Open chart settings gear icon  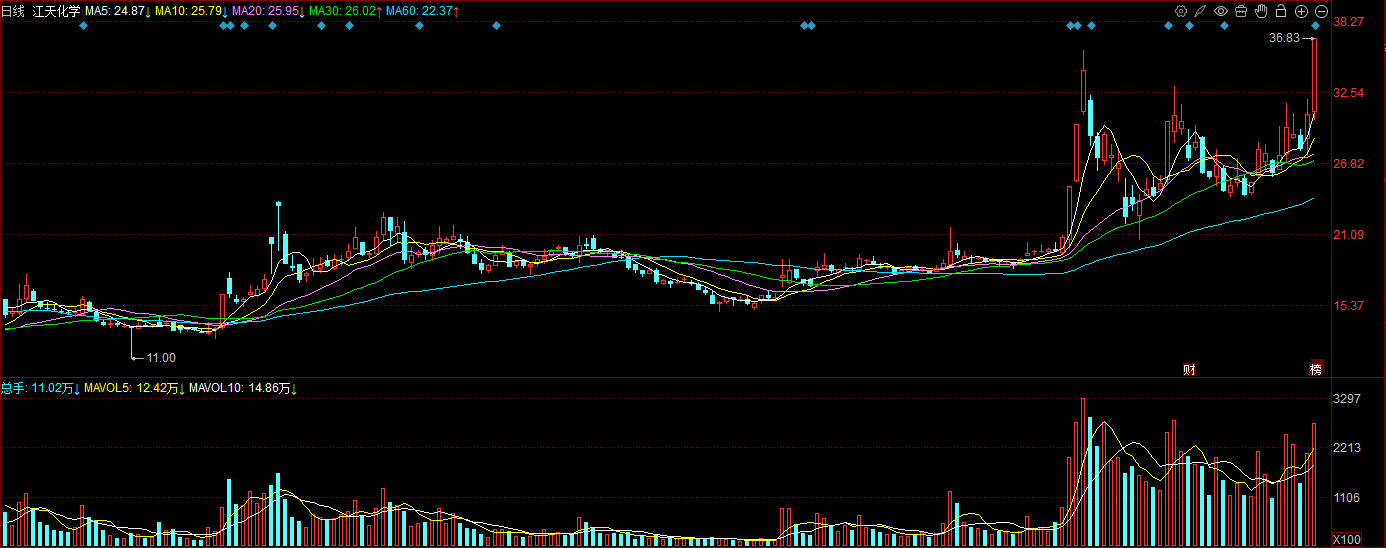[1181, 11]
